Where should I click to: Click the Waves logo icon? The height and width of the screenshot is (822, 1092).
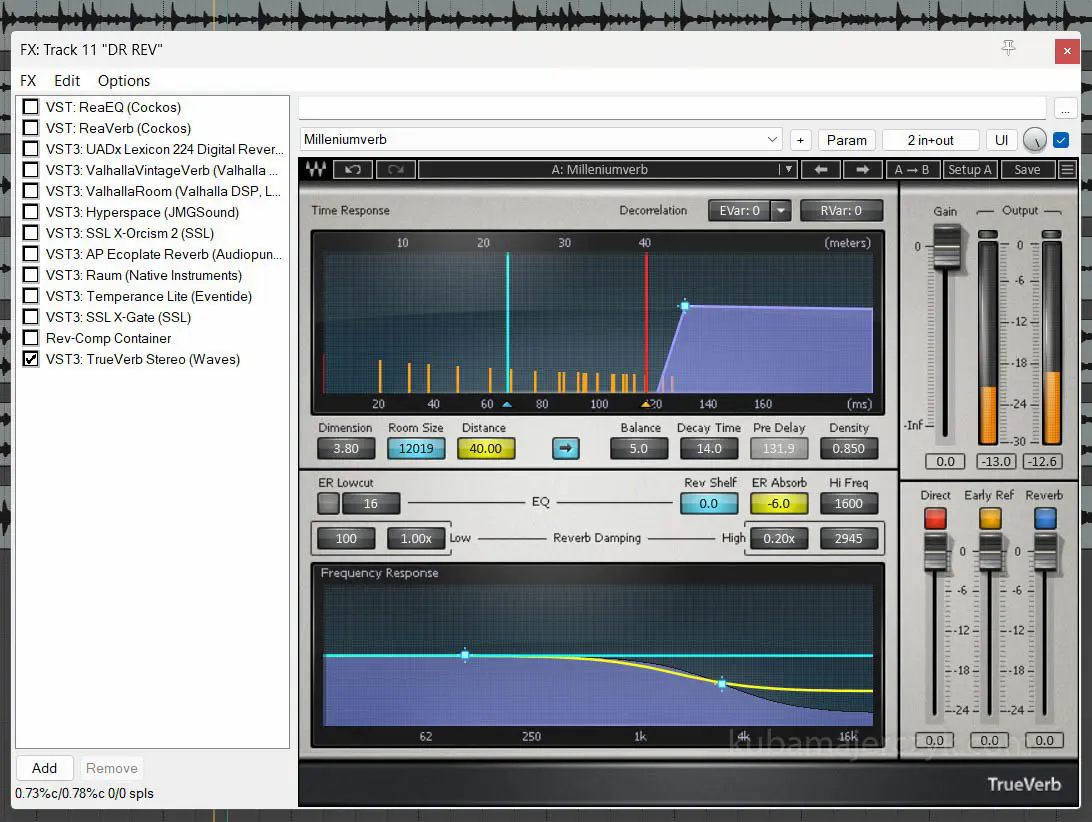pyautogui.click(x=316, y=170)
